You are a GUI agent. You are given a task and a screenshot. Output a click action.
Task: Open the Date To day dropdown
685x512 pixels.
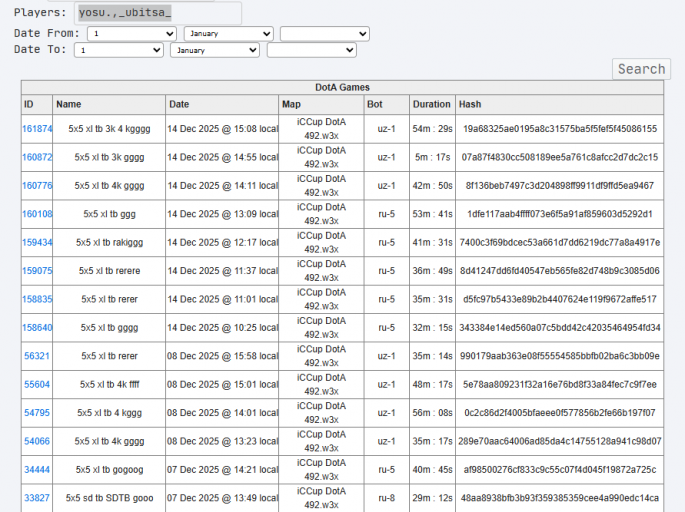tap(119, 50)
